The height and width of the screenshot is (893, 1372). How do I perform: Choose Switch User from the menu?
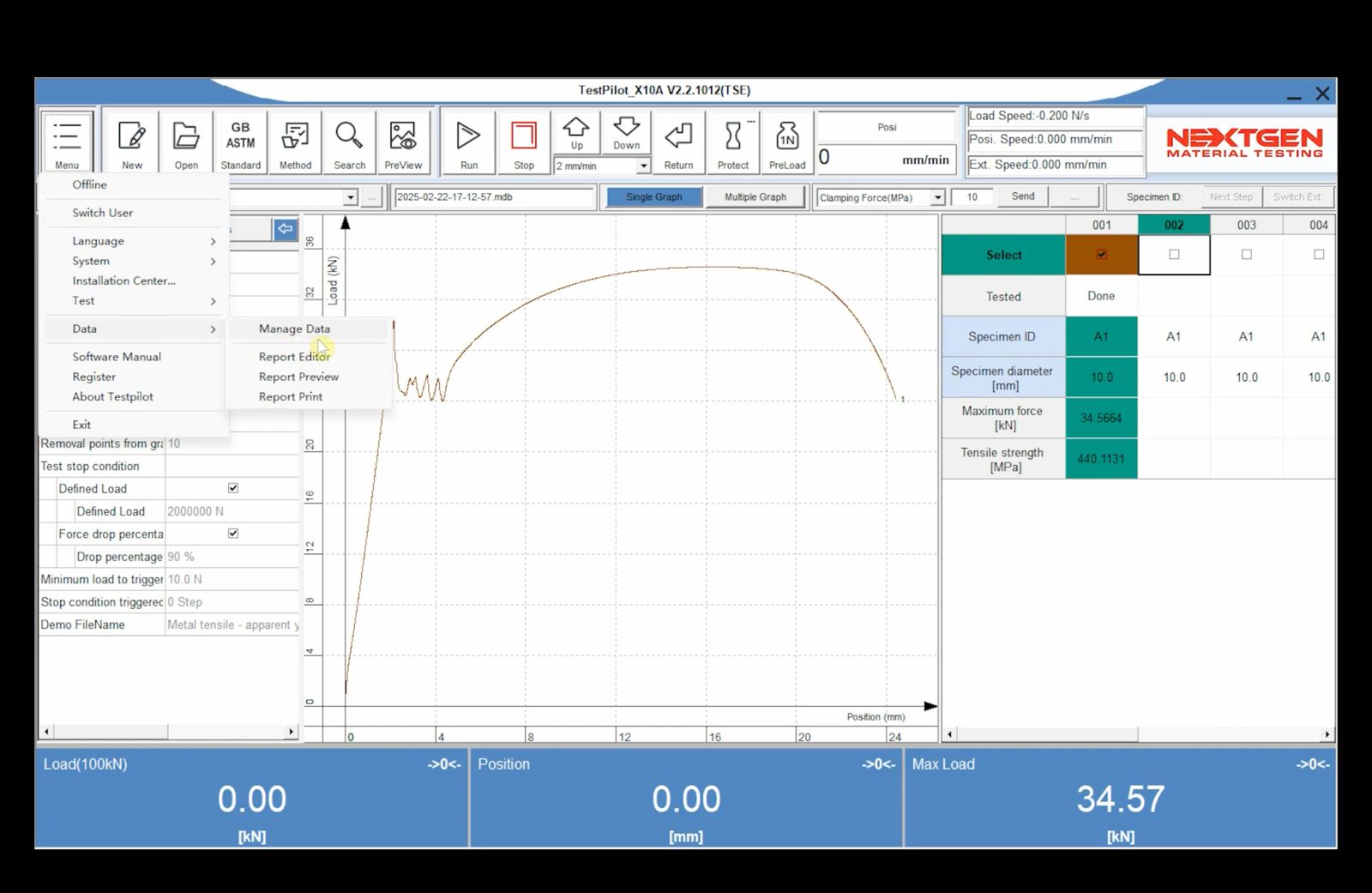pos(102,213)
